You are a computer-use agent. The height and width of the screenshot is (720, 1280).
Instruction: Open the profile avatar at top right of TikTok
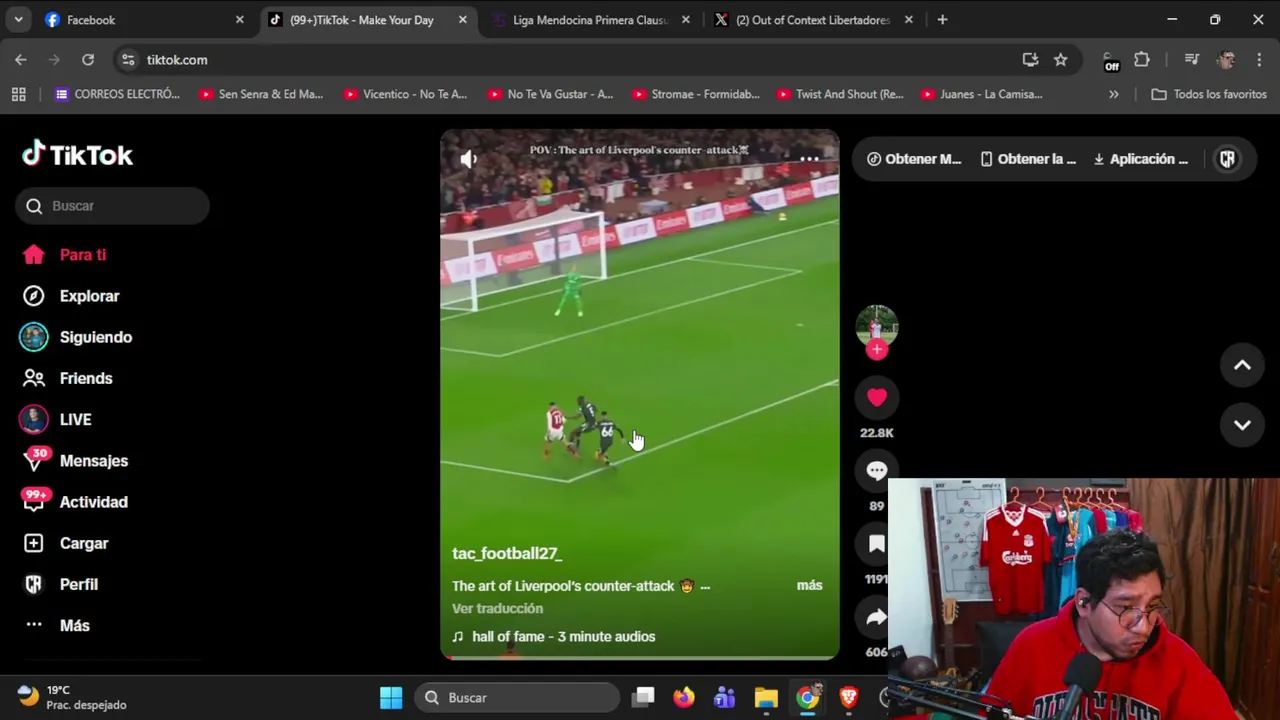tap(1227, 159)
